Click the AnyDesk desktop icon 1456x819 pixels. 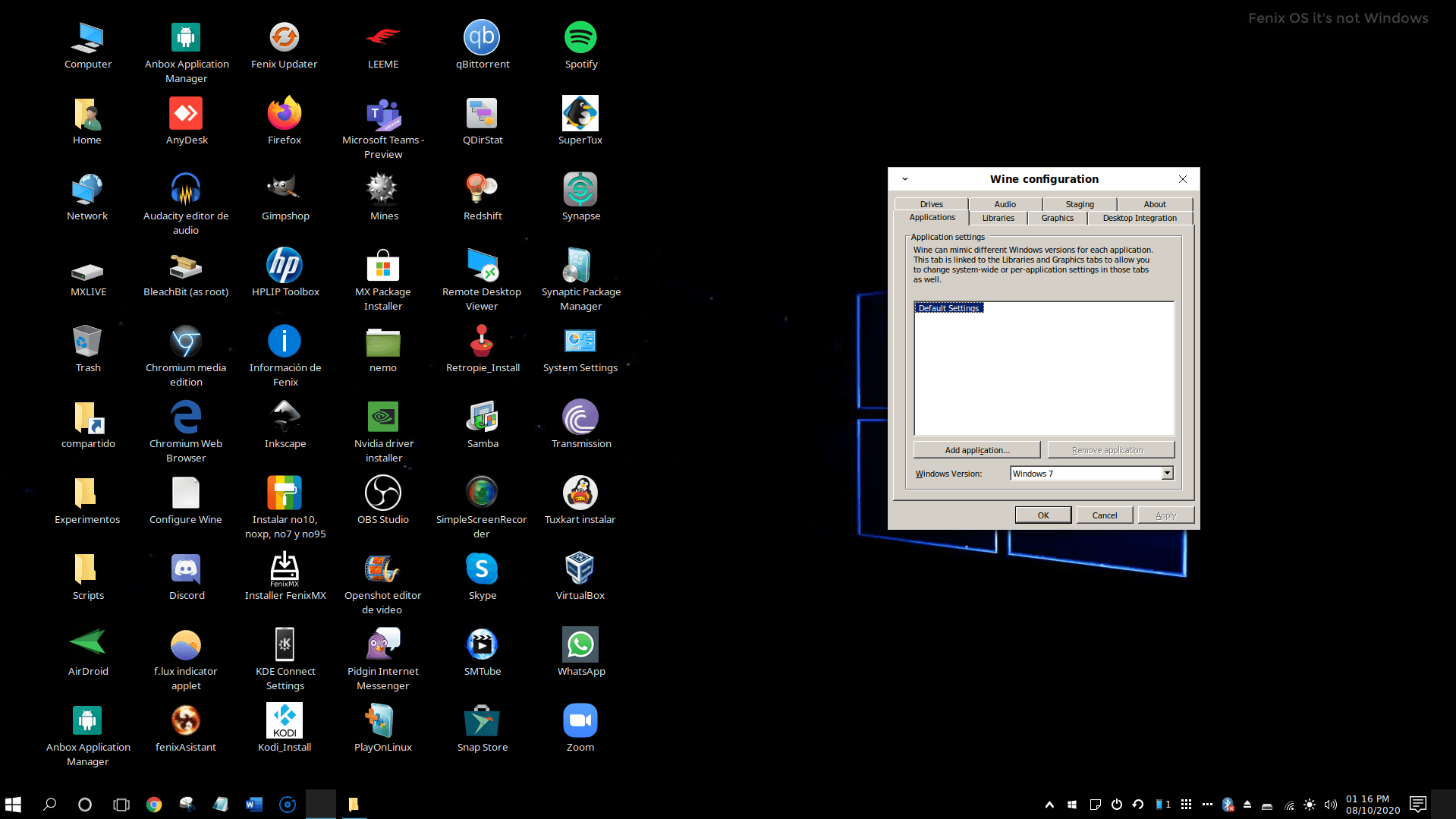point(186,113)
